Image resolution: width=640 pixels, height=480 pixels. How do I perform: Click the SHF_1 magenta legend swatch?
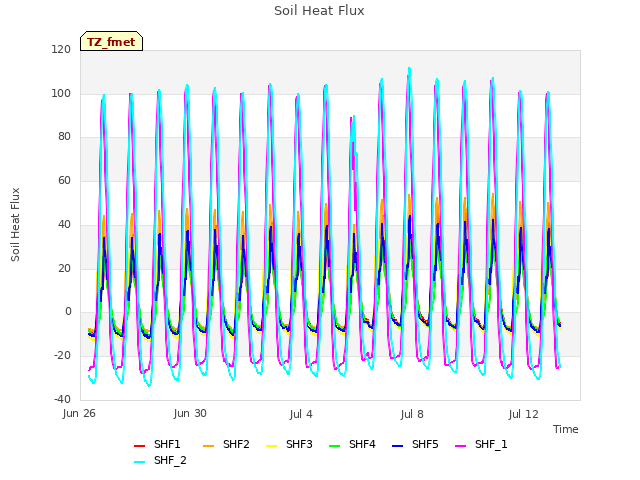[460, 446]
